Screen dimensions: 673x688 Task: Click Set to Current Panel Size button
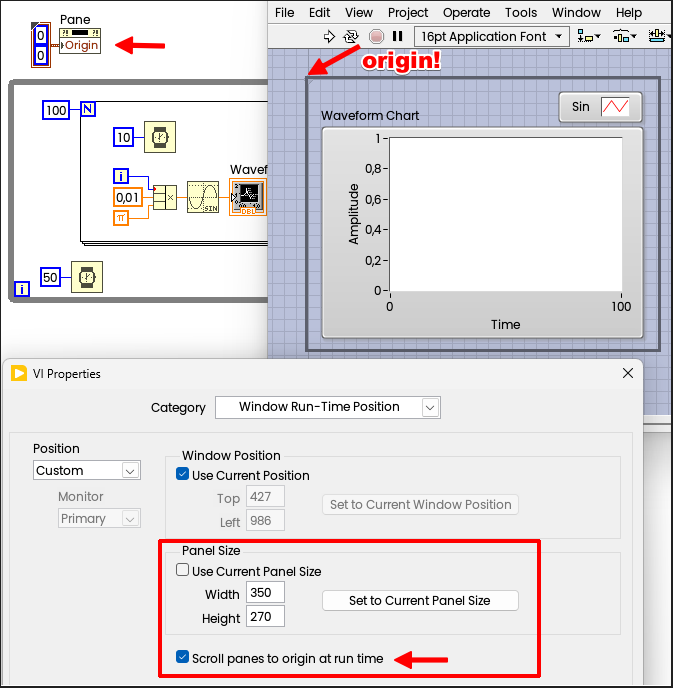click(x=420, y=600)
